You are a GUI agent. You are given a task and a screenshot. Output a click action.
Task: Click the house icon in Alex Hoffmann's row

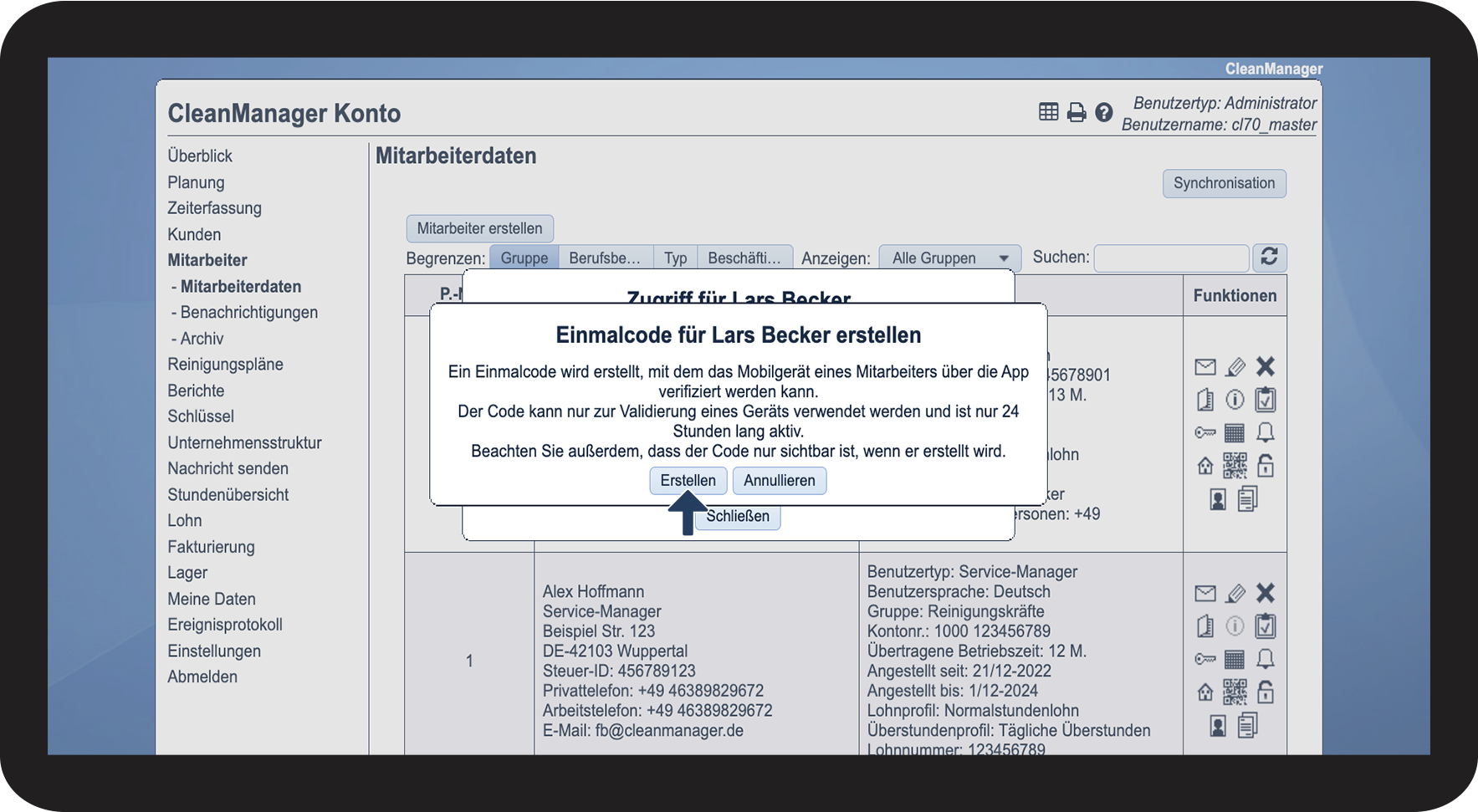(x=1205, y=692)
